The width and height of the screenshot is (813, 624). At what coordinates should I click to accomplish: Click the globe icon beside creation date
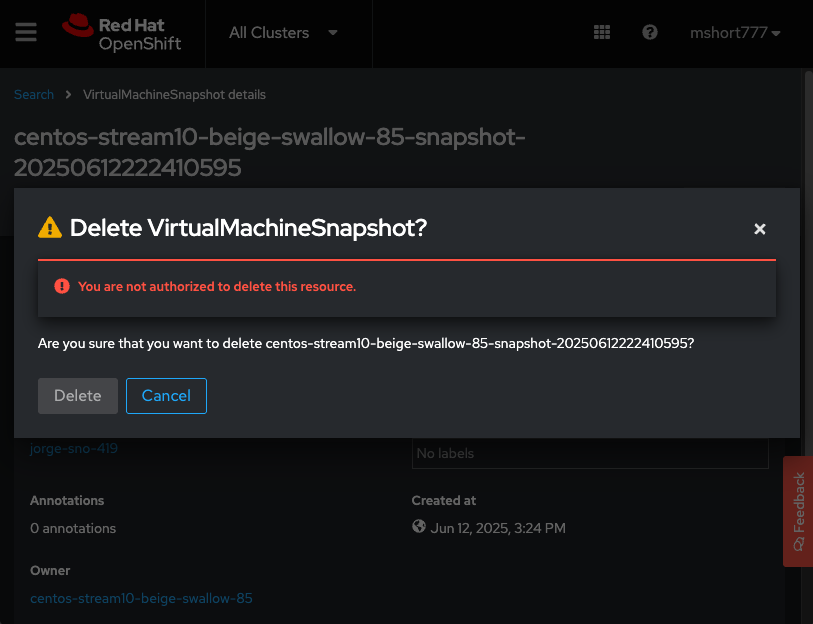click(x=419, y=527)
